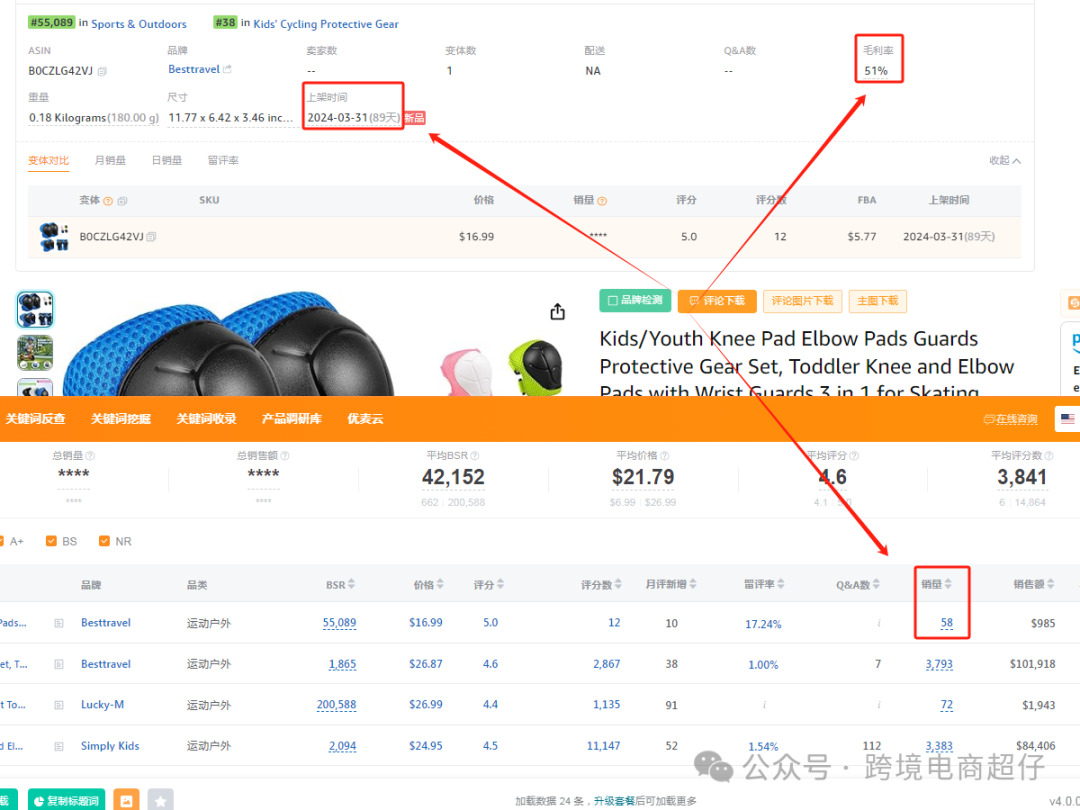
Task: Click the detail icon in Lucky-M row
Action: 59,705
